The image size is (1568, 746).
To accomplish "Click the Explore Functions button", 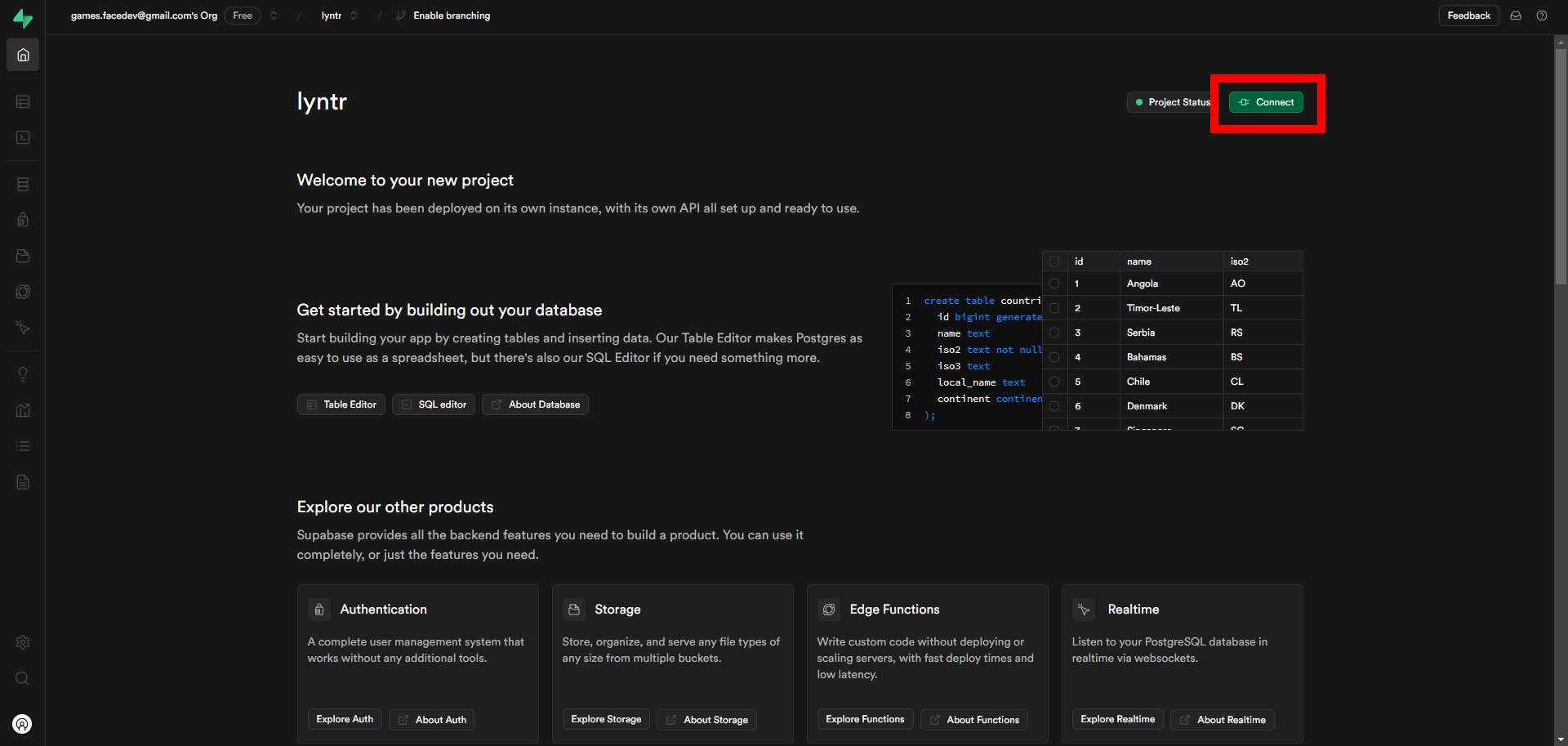I will click(865, 719).
